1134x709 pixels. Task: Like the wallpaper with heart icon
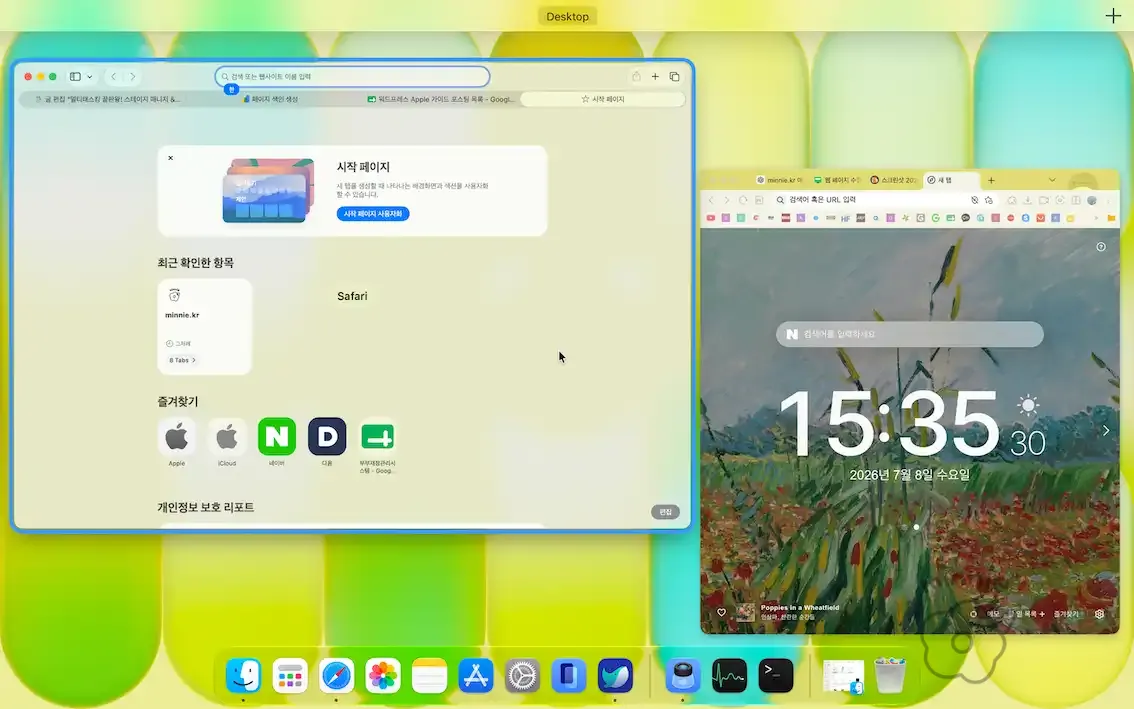click(721, 613)
